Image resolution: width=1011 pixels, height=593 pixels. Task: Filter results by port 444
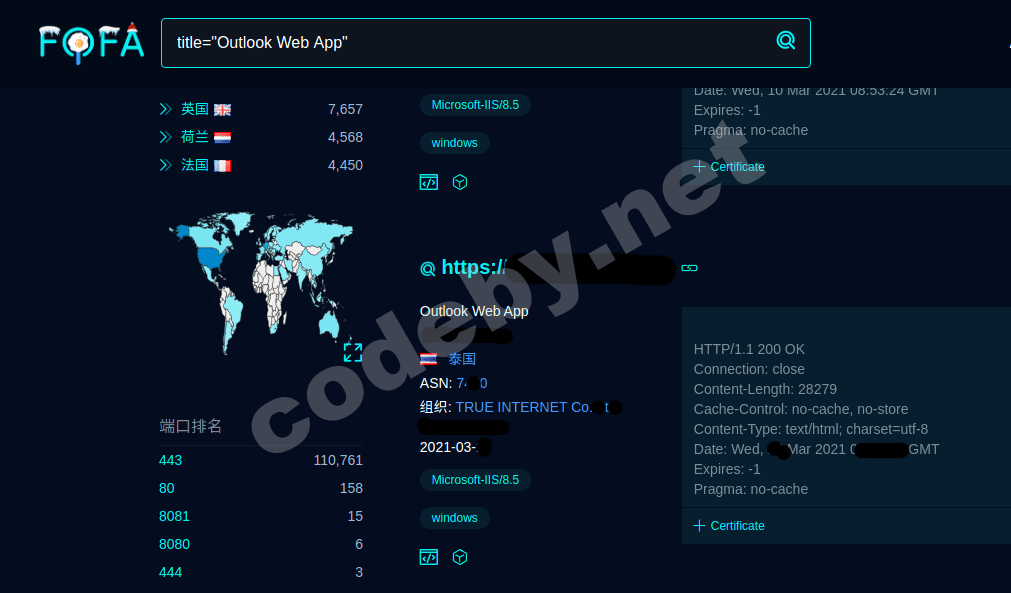point(170,572)
